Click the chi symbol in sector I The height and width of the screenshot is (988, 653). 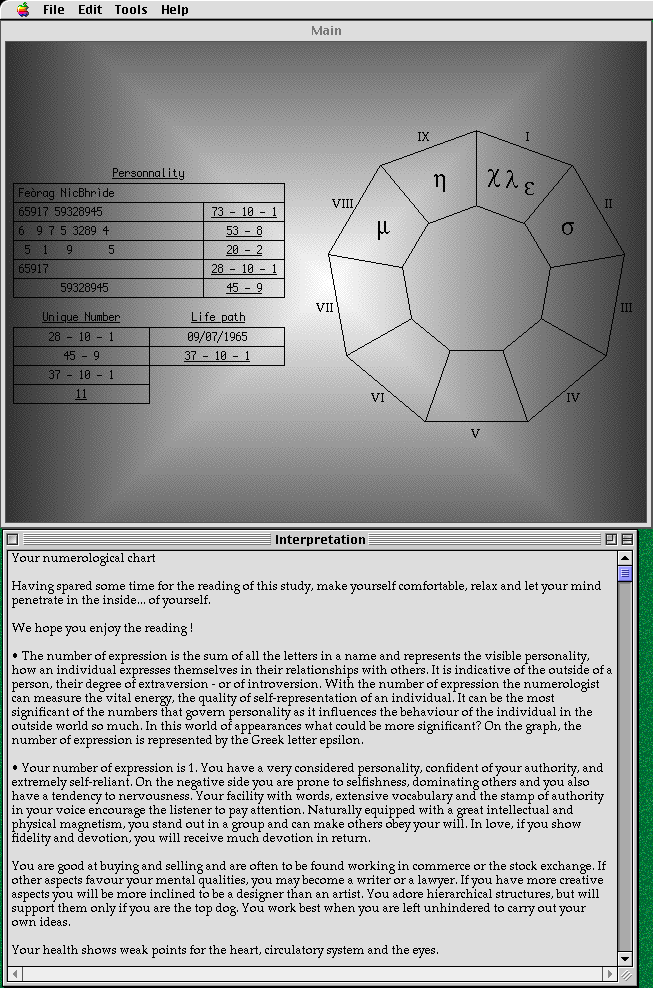494,178
